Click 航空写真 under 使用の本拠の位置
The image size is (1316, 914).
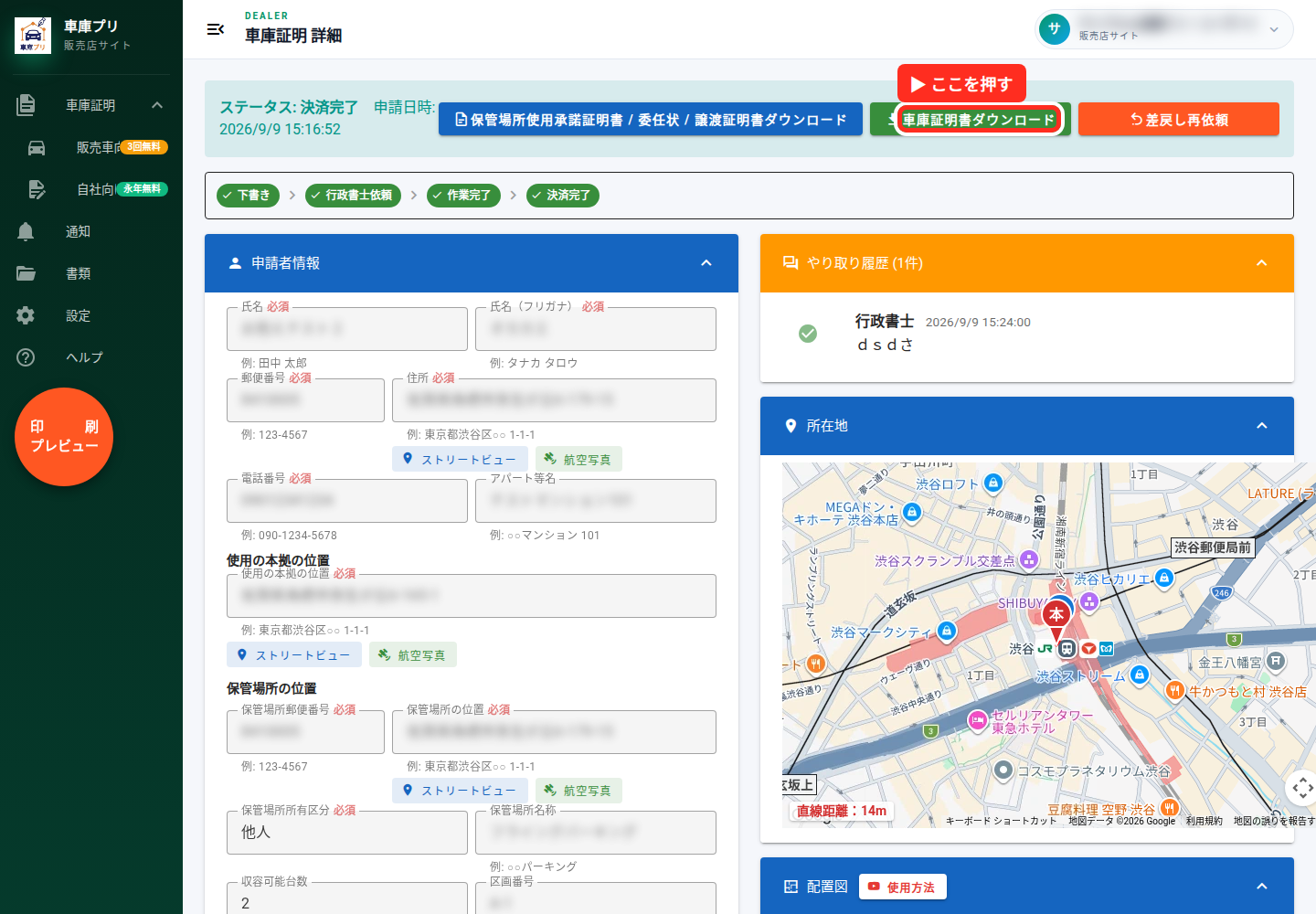[x=413, y=654]
